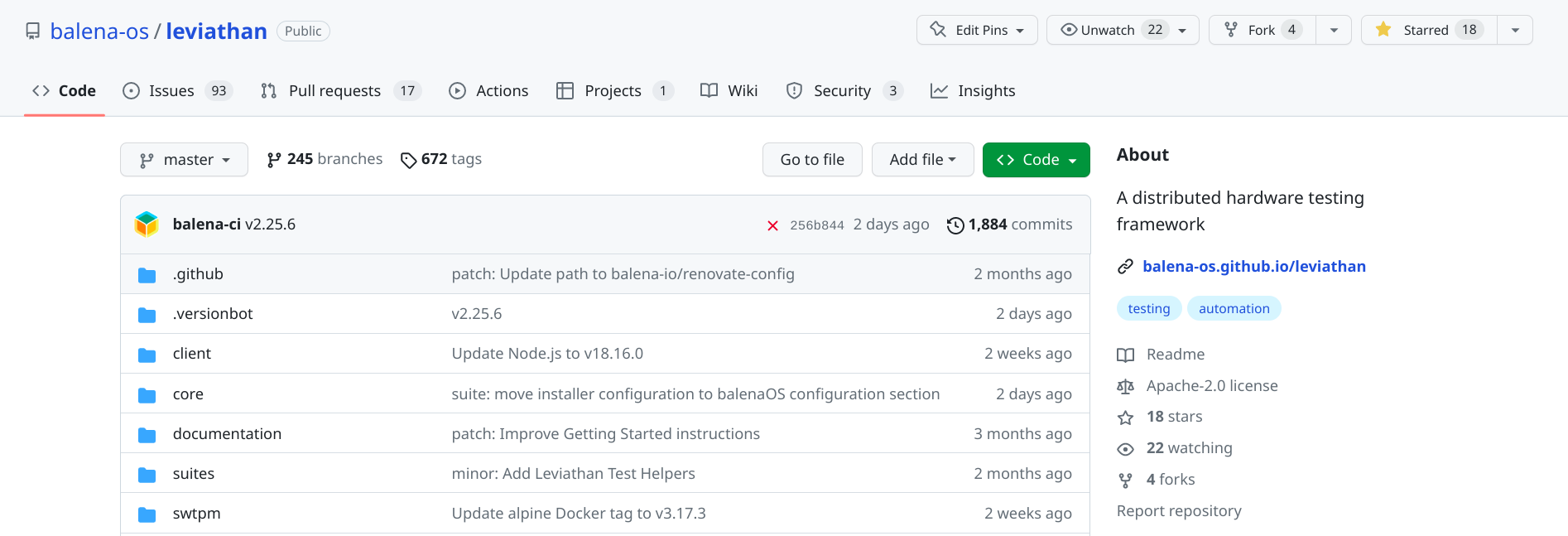Open the swtpm folder
Image resolution: width=1568 pixels, height=536 pixels.
196,514
